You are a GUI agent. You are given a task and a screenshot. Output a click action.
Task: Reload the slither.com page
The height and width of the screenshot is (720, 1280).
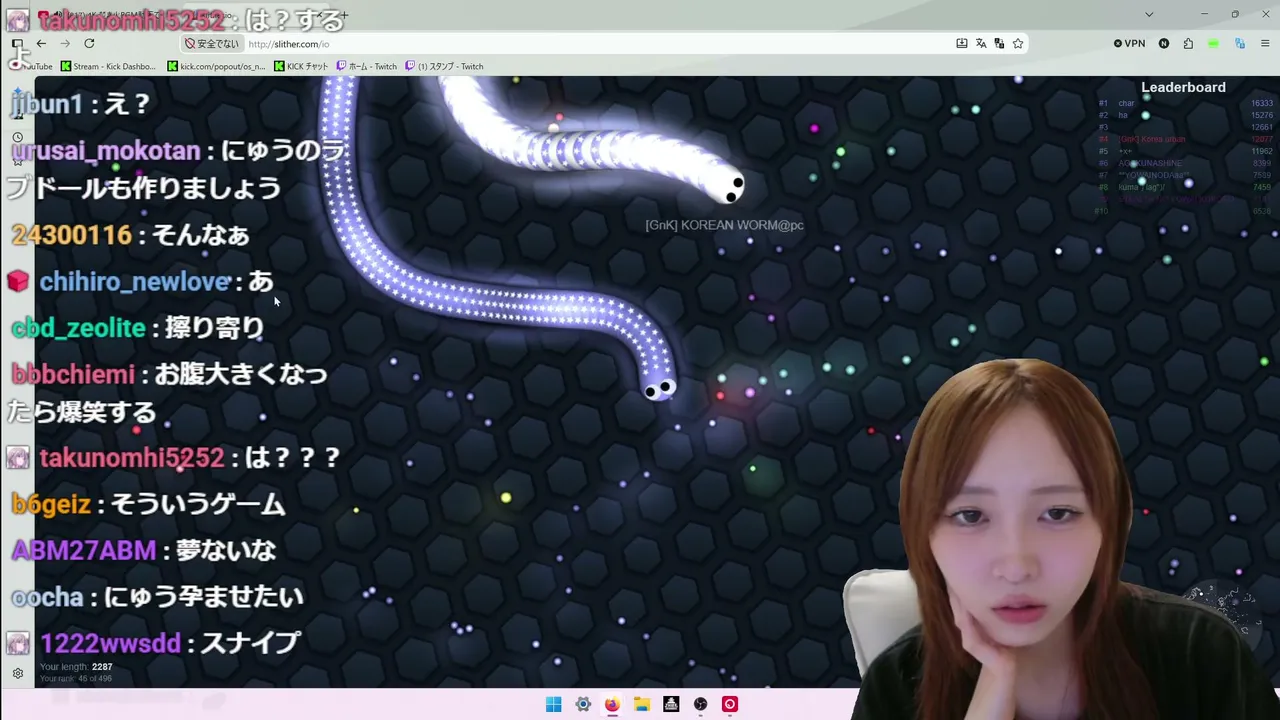coord(89,43)
